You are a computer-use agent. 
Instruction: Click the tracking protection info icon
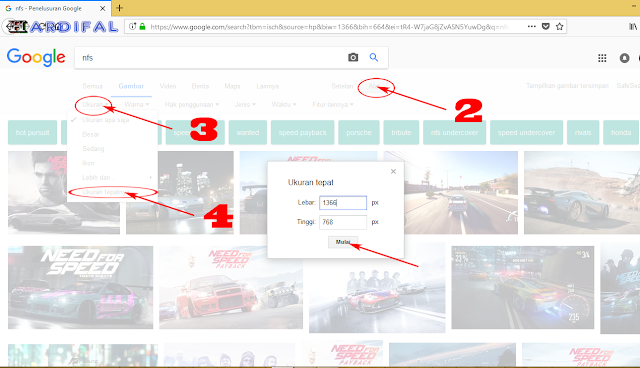[132, 27]
